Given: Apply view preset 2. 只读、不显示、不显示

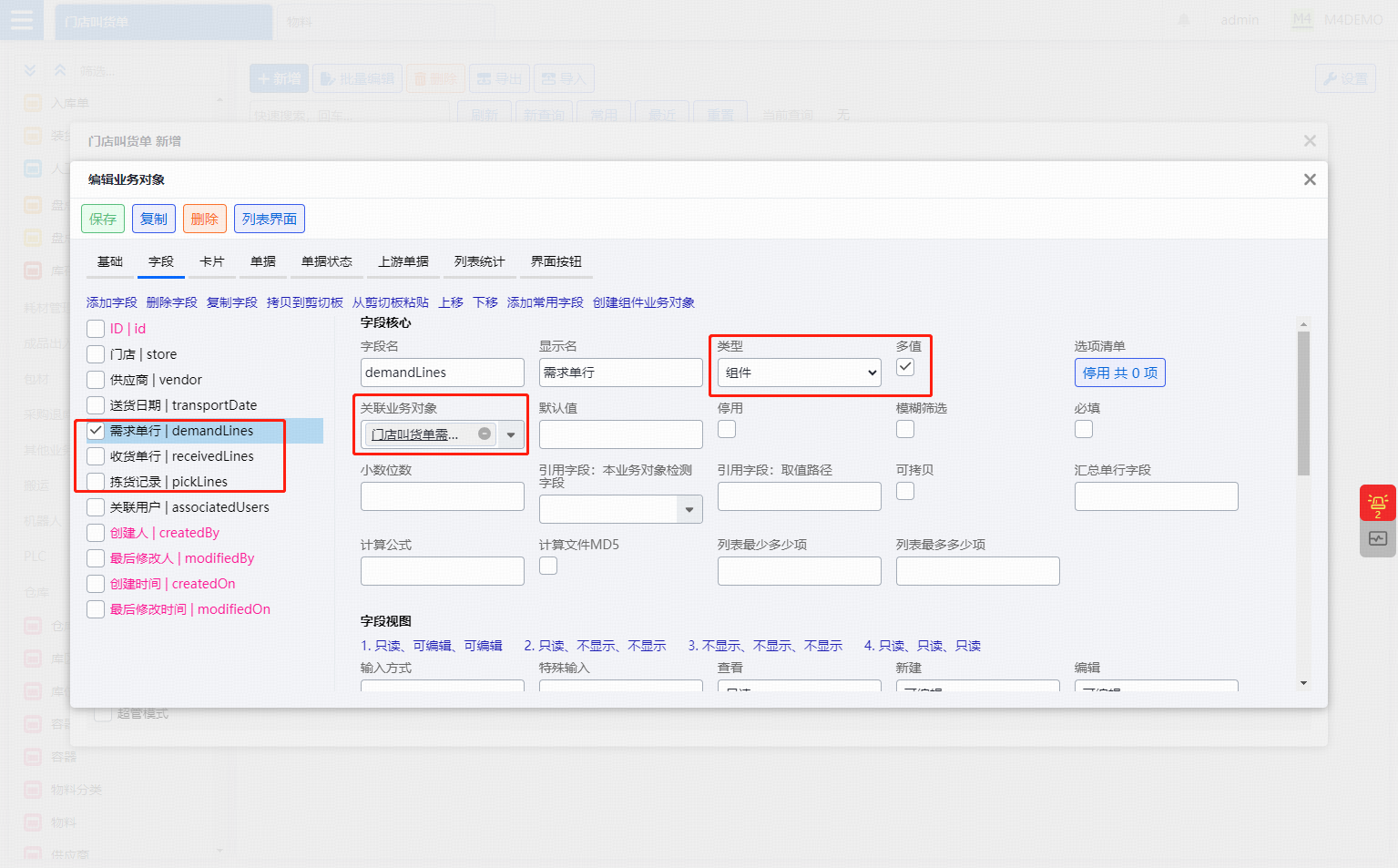Looking at the screenshot, I should pos(595,646).
